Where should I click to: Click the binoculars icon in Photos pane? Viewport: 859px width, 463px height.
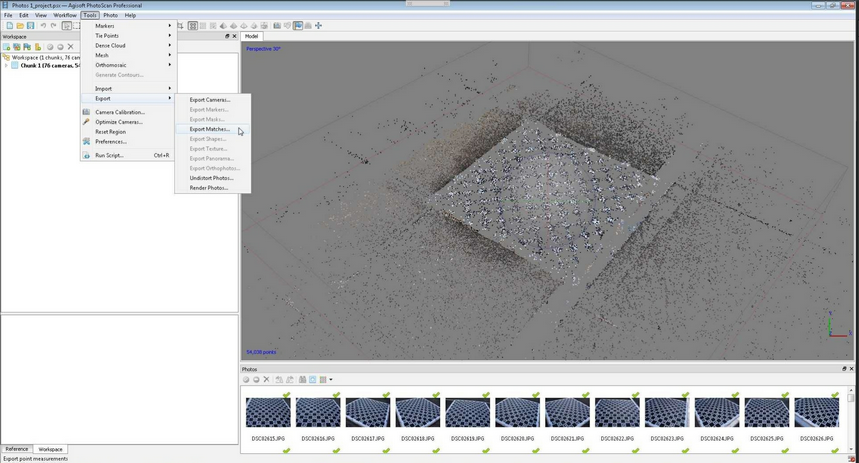click(x=302, y=379)
